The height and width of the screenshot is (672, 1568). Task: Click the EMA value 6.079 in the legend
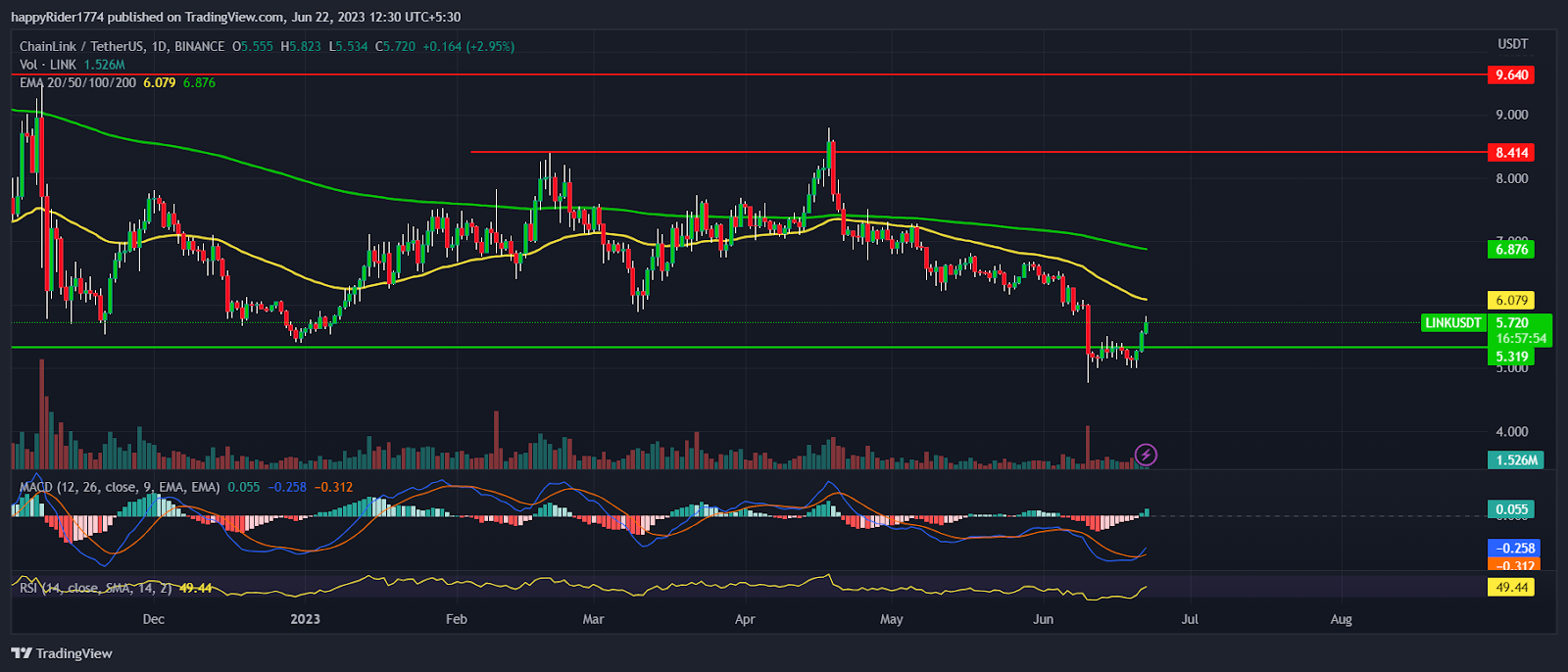[160, 83]
